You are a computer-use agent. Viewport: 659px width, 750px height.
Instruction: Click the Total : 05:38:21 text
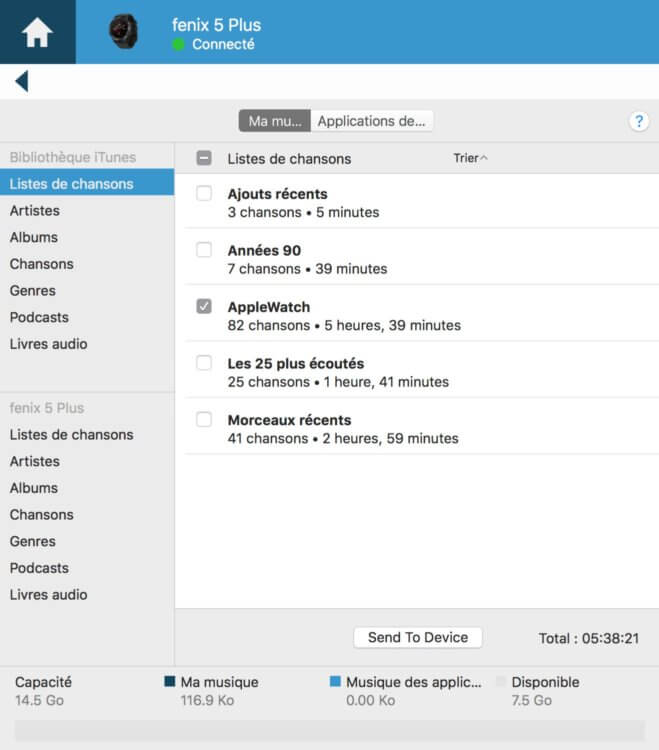pyautogui.click(x=589, y=639)
